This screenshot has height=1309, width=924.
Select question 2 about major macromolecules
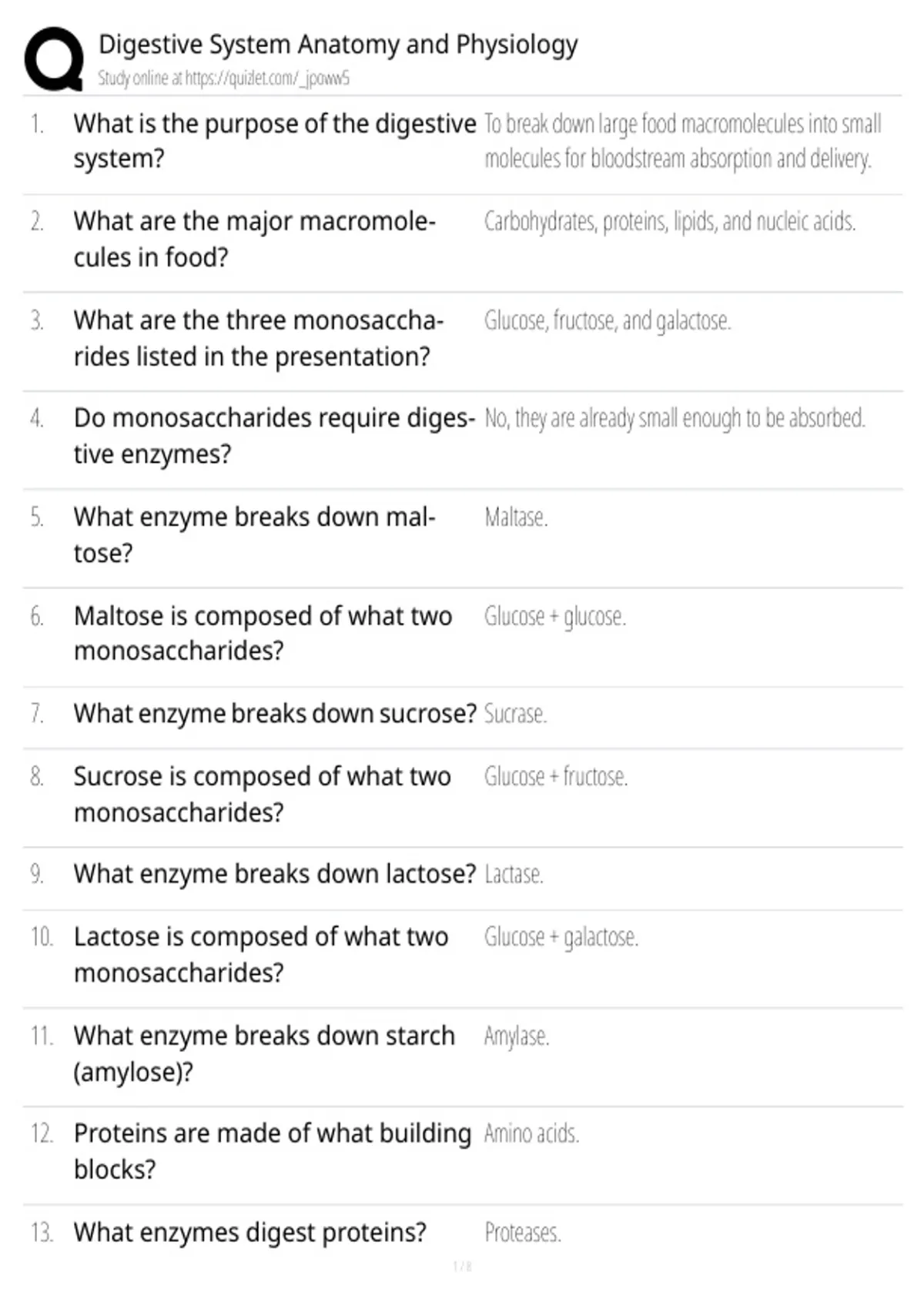click(x=255, y=239)
